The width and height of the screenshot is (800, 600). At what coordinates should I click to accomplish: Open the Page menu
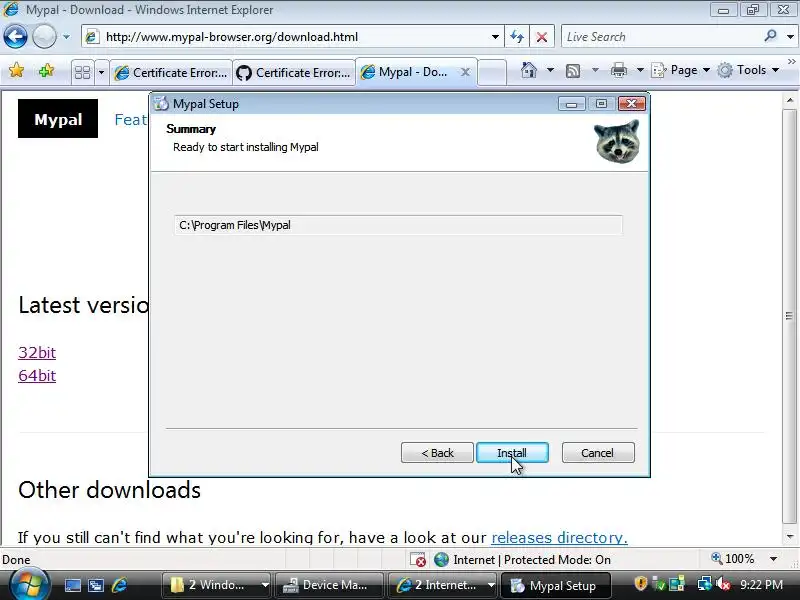point(681,70)
